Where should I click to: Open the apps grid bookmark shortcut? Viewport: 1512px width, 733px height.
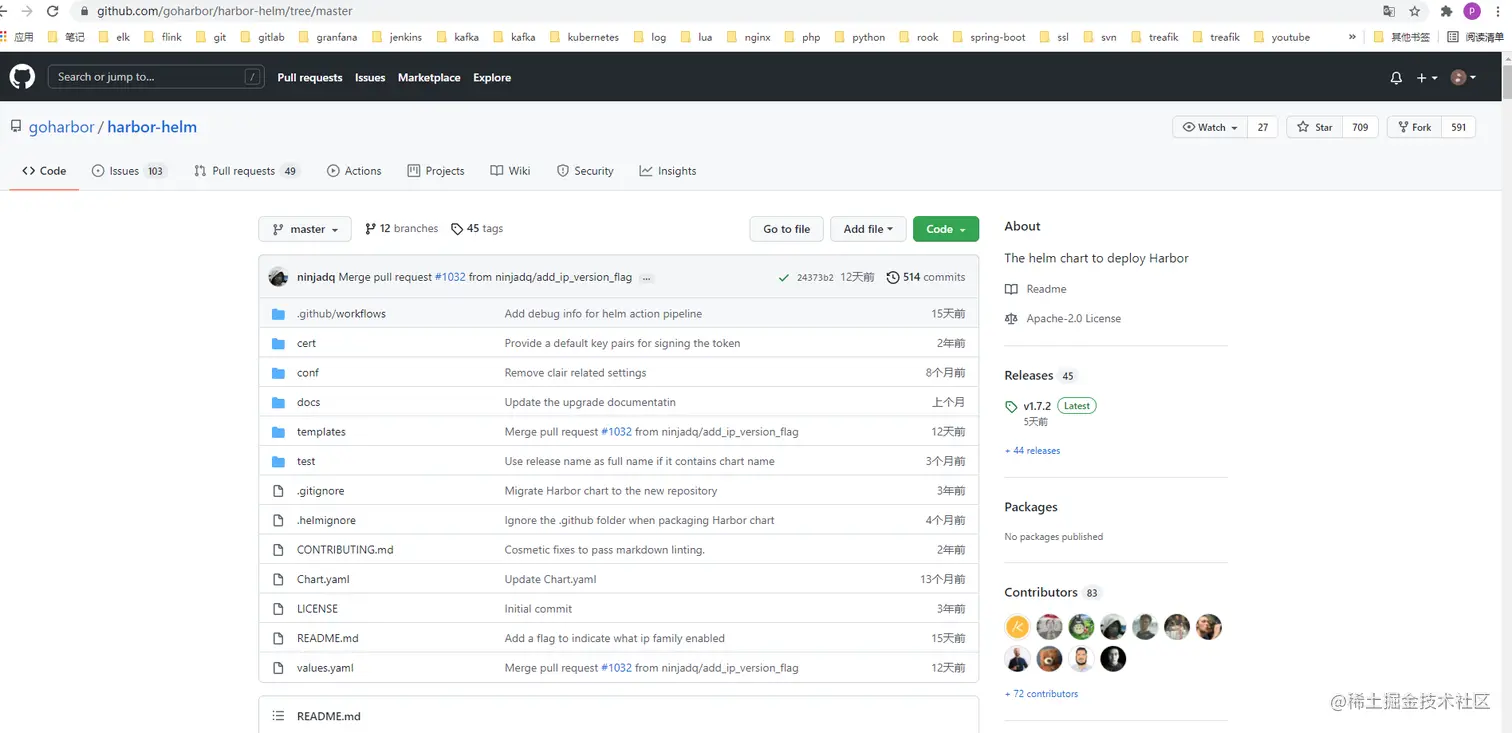point(18,37)
